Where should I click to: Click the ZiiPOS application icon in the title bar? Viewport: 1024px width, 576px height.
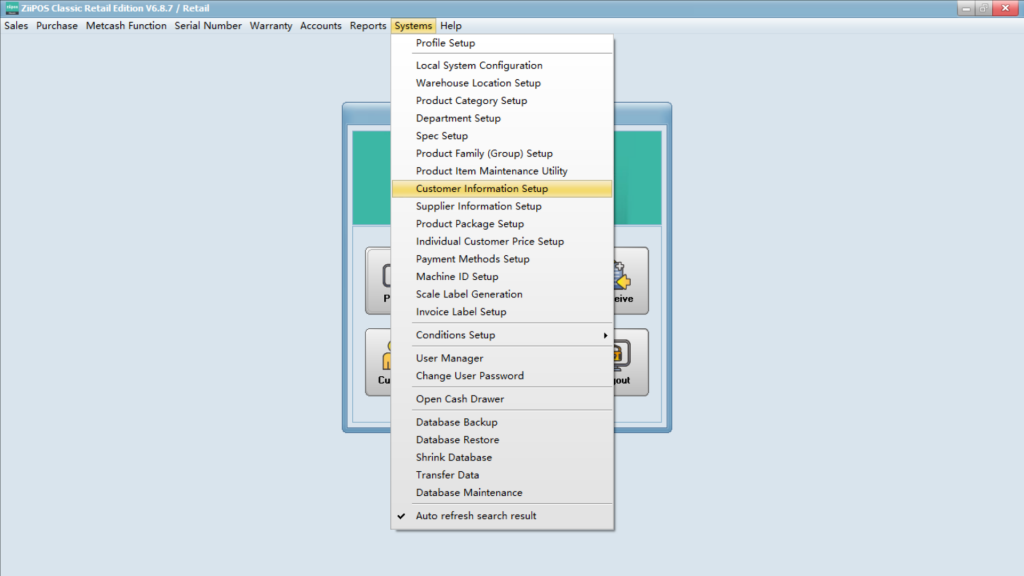pyautogui.click(x=12, y=8)
